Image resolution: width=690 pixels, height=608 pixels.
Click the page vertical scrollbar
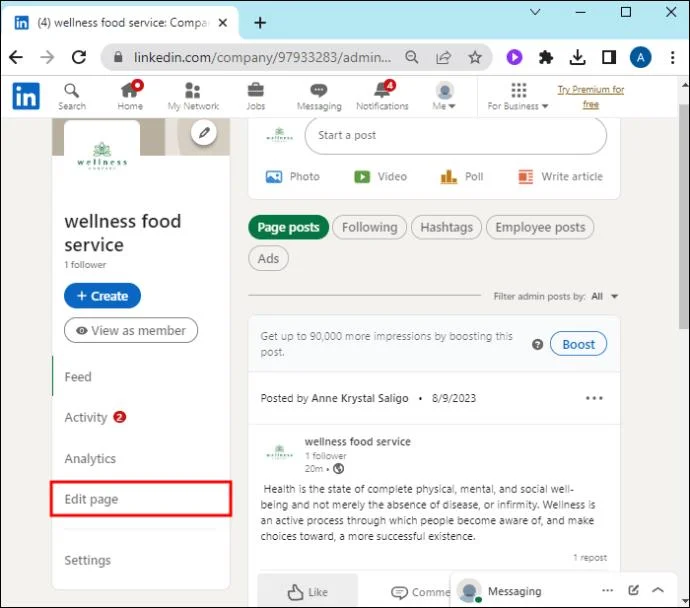tap(683, 217)
